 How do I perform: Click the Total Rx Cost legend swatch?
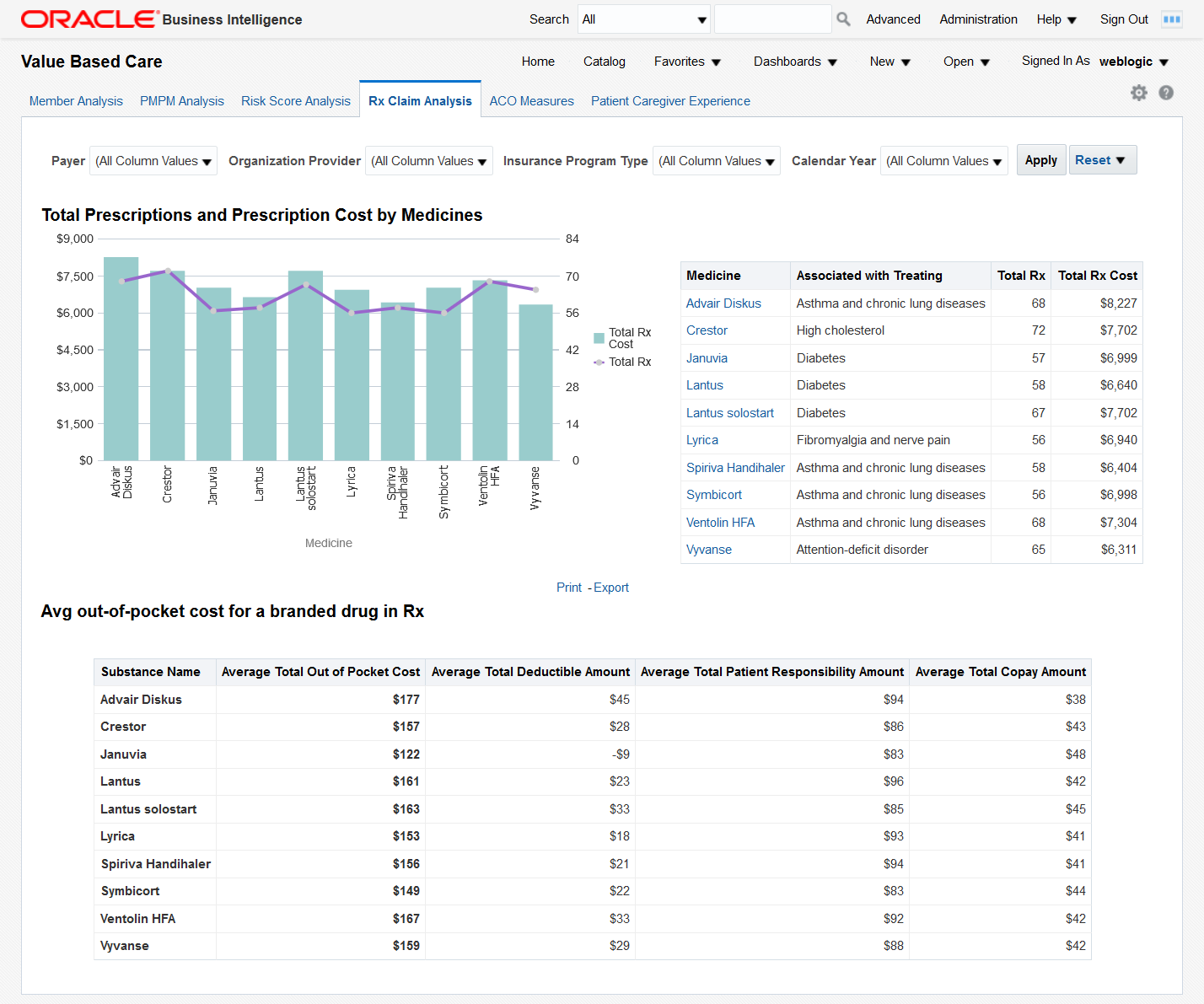599,338
